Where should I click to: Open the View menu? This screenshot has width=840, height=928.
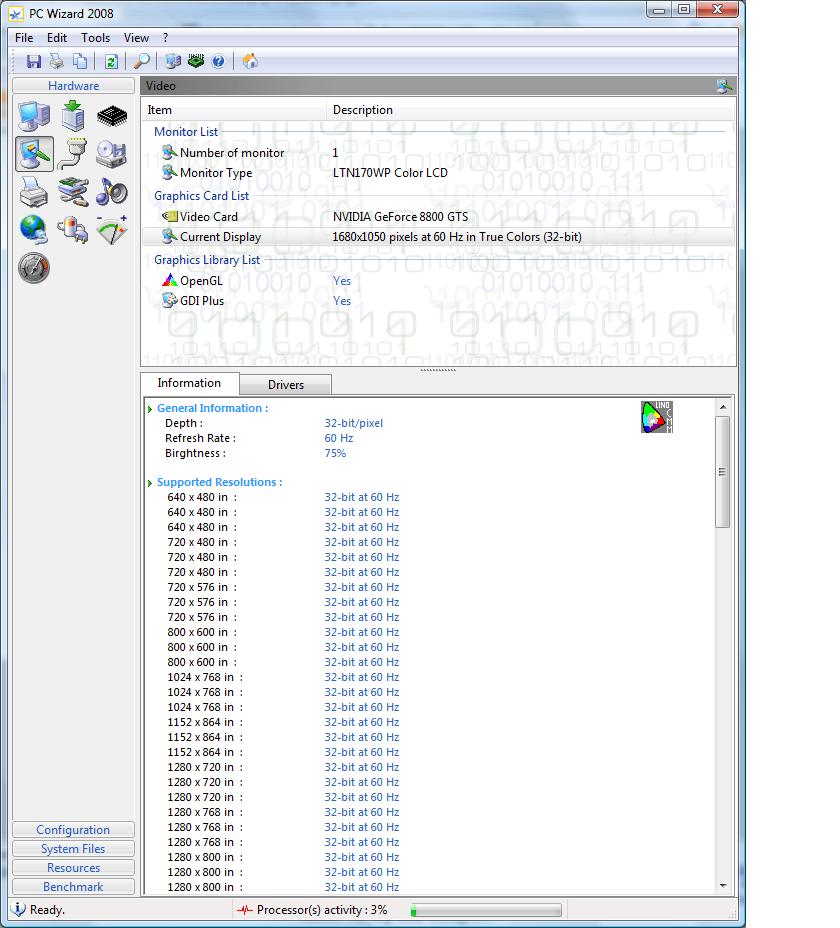point(136,38)
